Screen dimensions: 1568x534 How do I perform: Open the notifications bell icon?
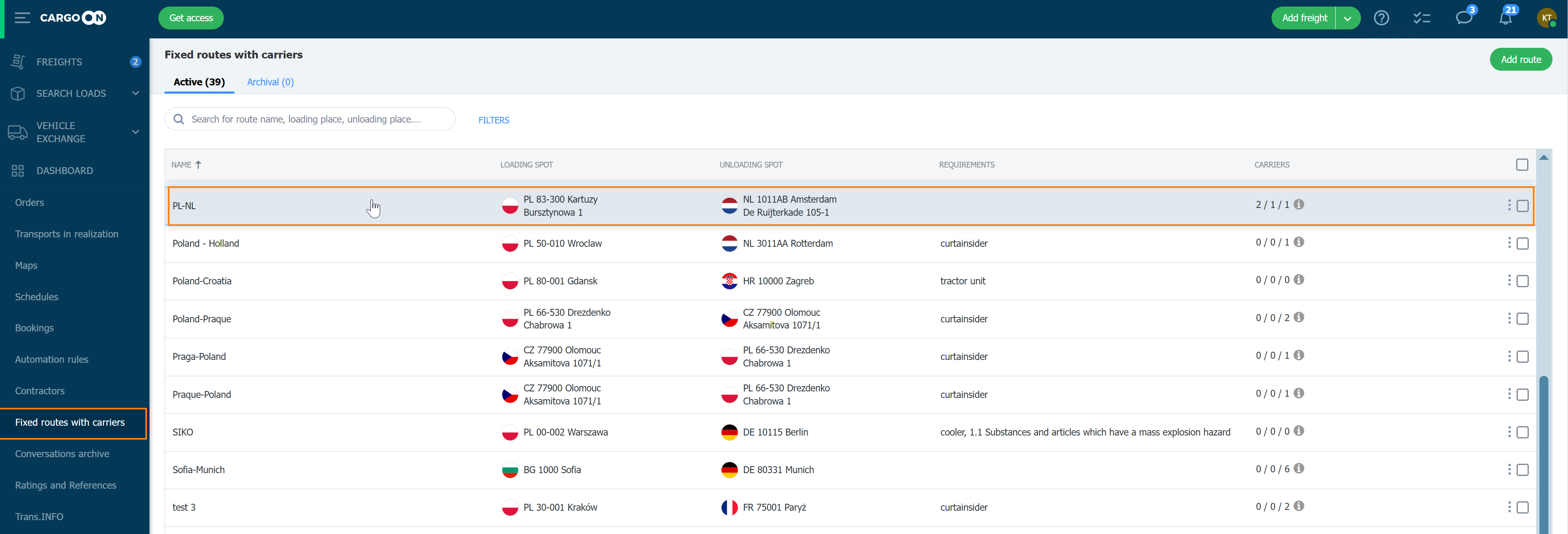tap(1505, 18)
